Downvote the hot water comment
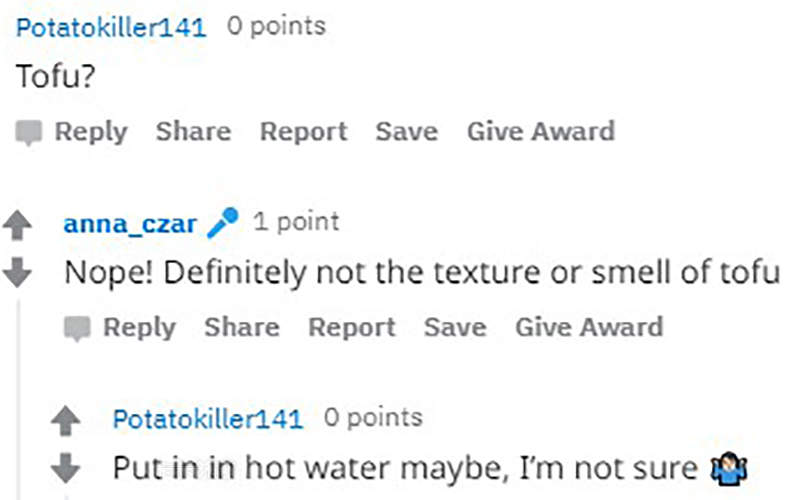 [65, 467]
